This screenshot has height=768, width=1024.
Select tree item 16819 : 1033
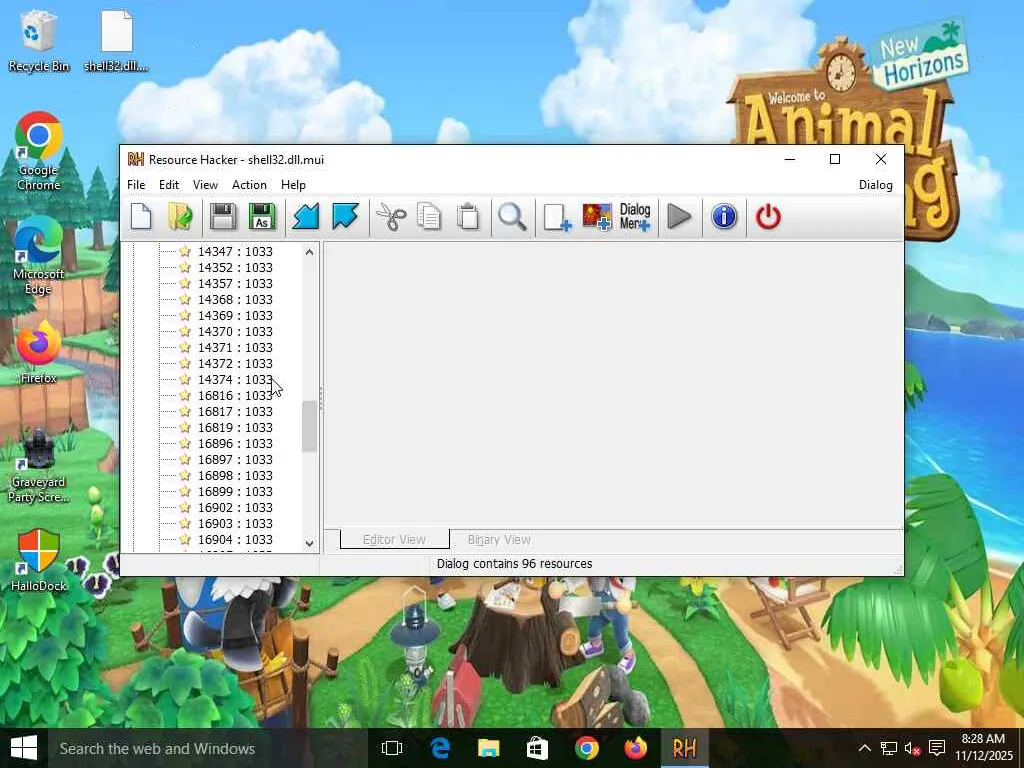coord(235,427)
